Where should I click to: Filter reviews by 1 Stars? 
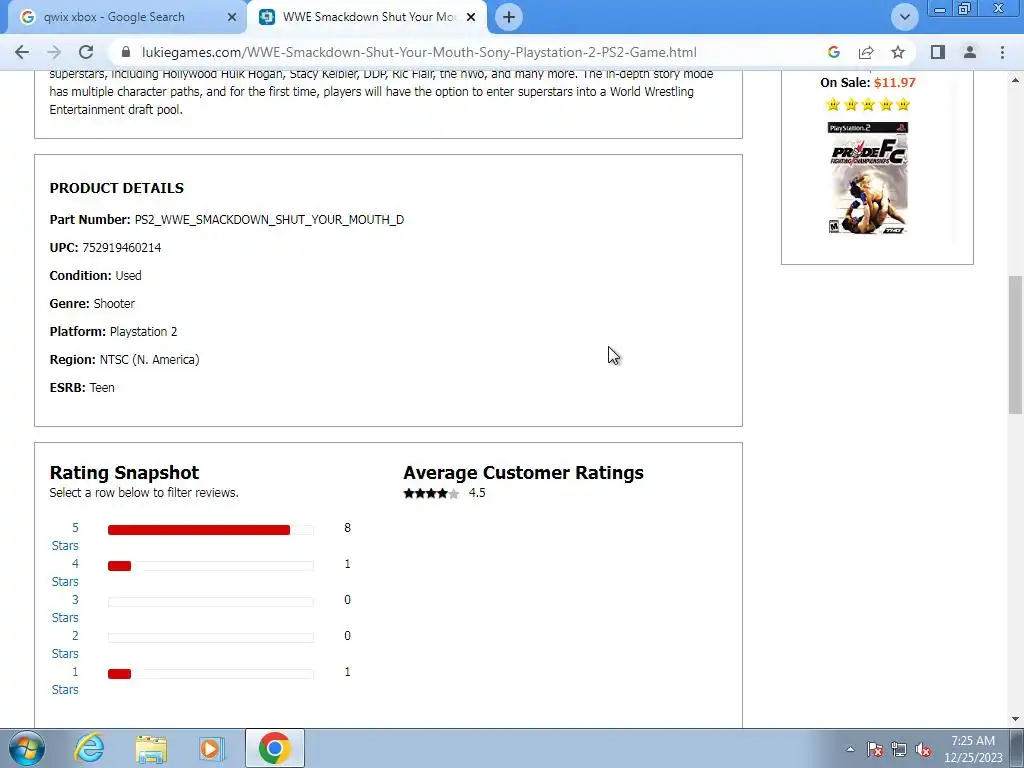pos(65,680)
